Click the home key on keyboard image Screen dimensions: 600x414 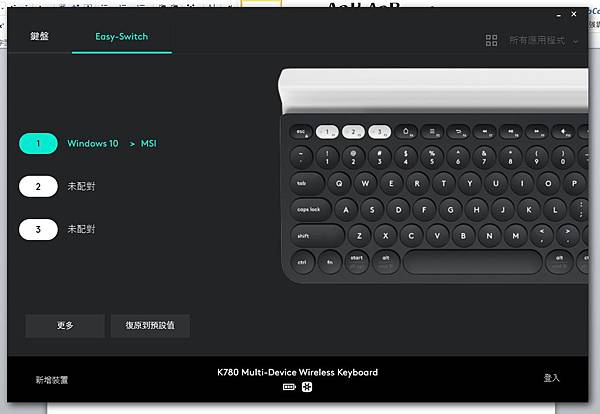[x=406, y=132]
